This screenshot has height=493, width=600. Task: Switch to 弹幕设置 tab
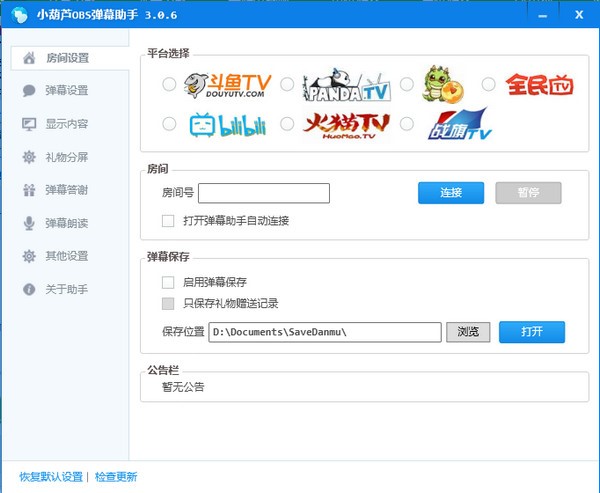(67, 91)
